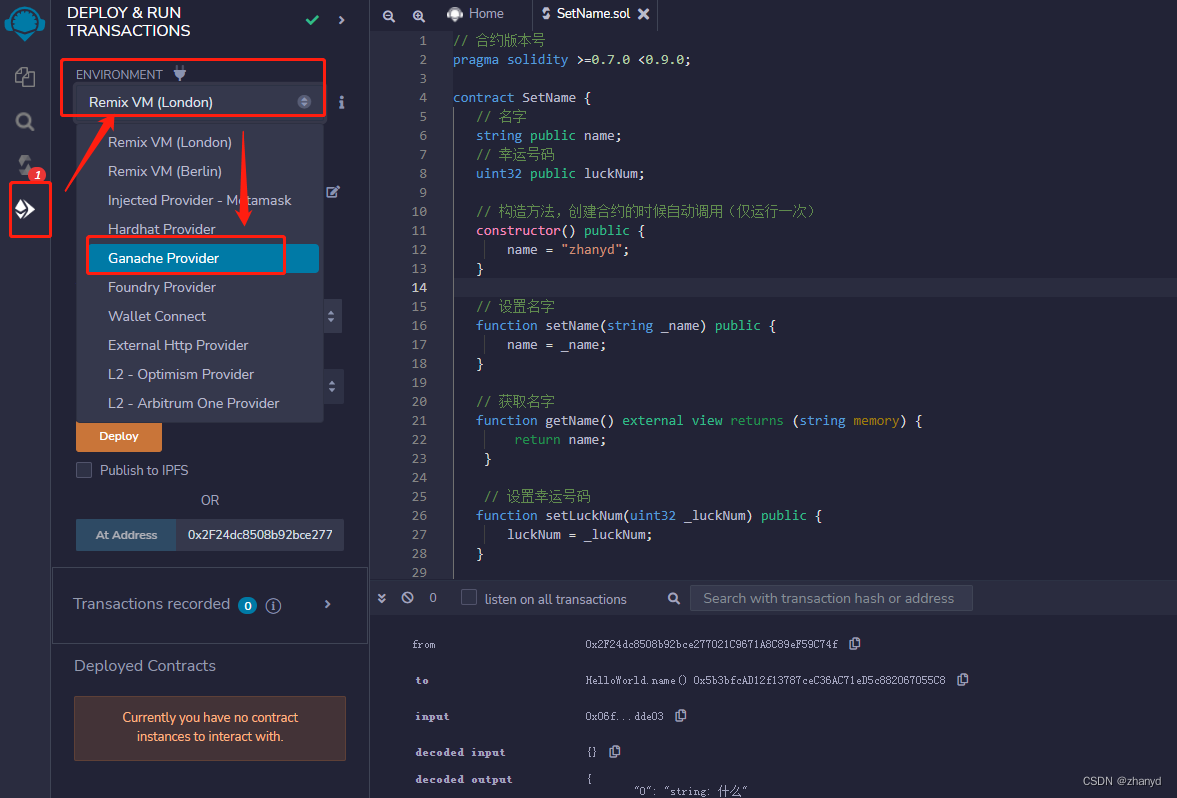This screenshot has width=1177, height=798.
Task: Click pending transactions counter 0 in terminal
Action: (433, 598)
